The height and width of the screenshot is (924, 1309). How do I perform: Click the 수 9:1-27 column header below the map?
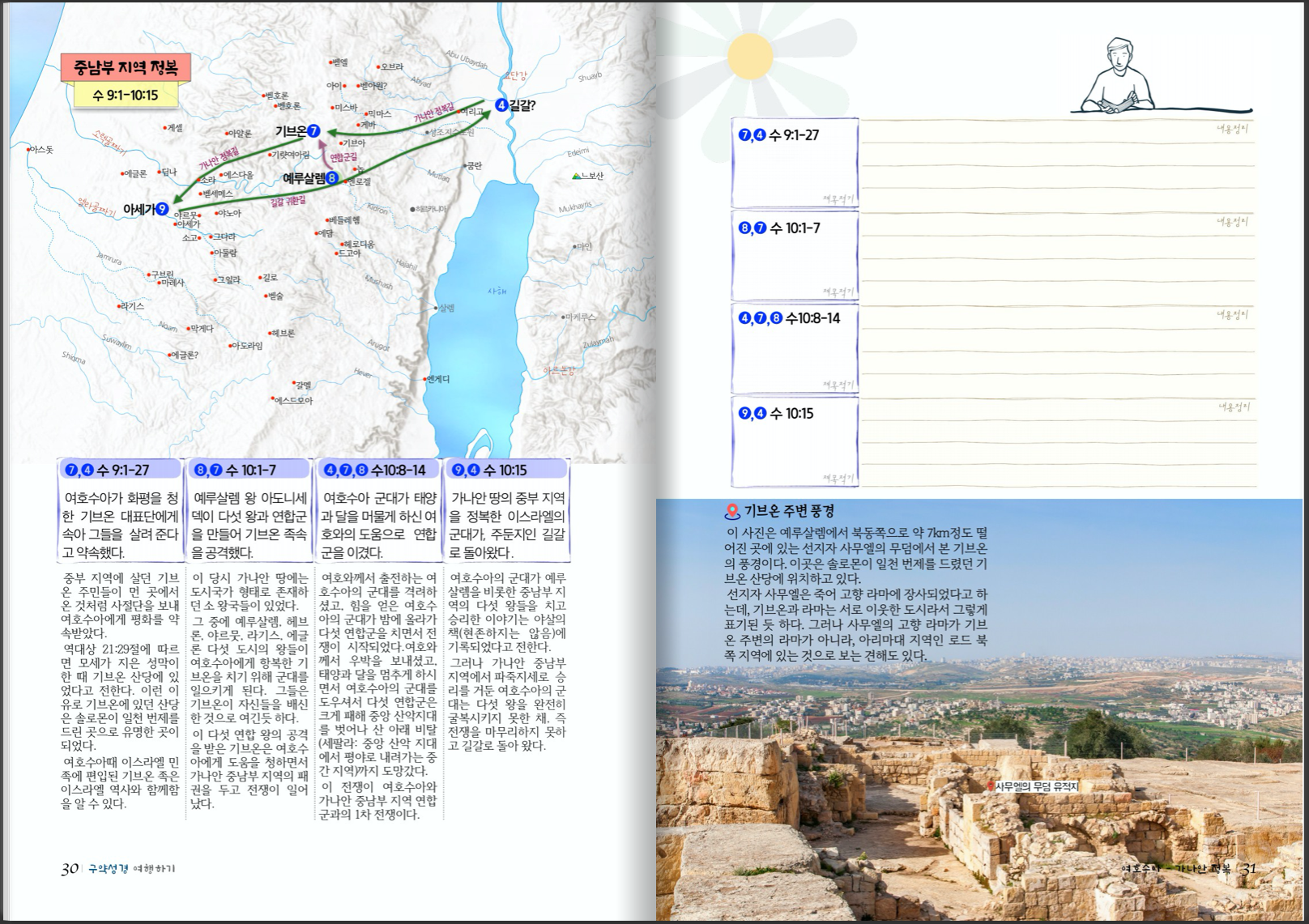click(122, 470)
